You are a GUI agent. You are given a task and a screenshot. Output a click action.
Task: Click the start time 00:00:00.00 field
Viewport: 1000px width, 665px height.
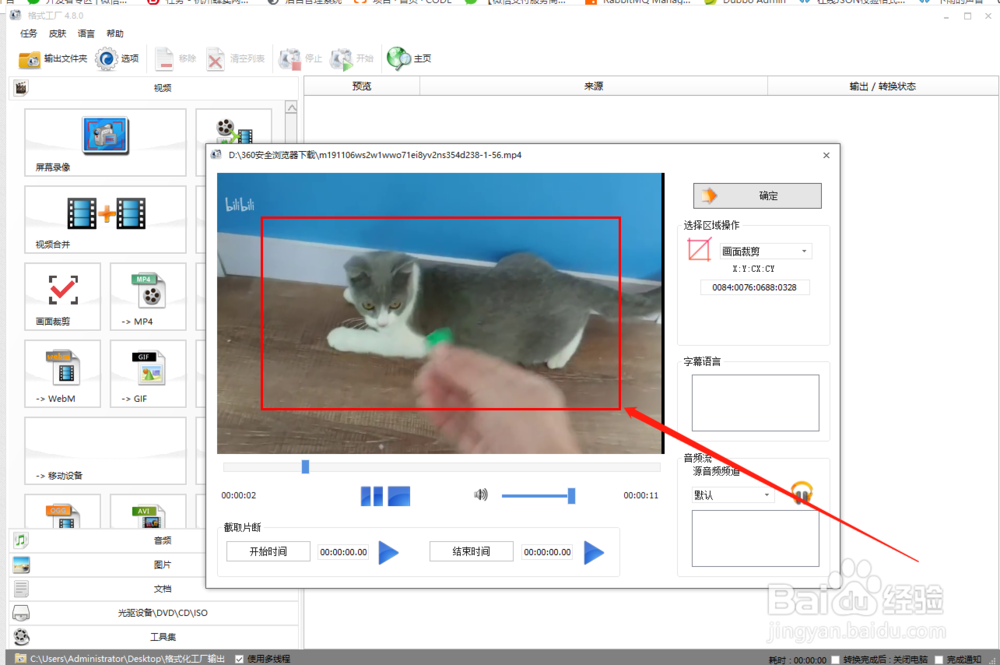[x=344, y=552]
